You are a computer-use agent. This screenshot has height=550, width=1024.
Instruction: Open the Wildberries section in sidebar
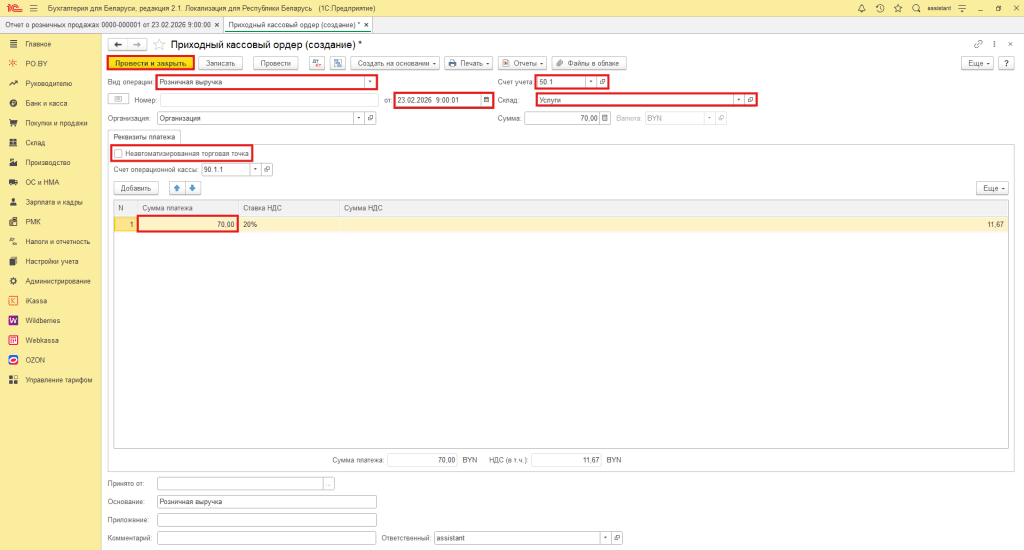click(43, 320)
